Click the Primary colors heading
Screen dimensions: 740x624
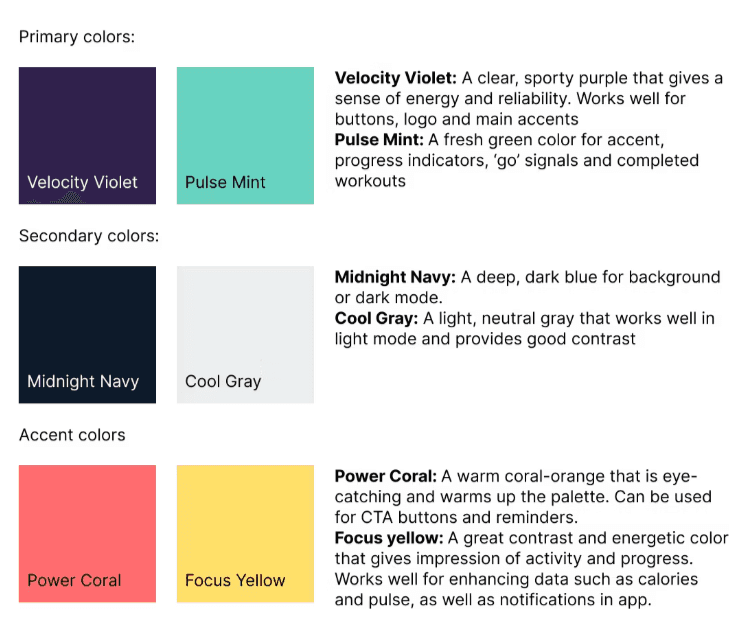[x=77, y=37]
